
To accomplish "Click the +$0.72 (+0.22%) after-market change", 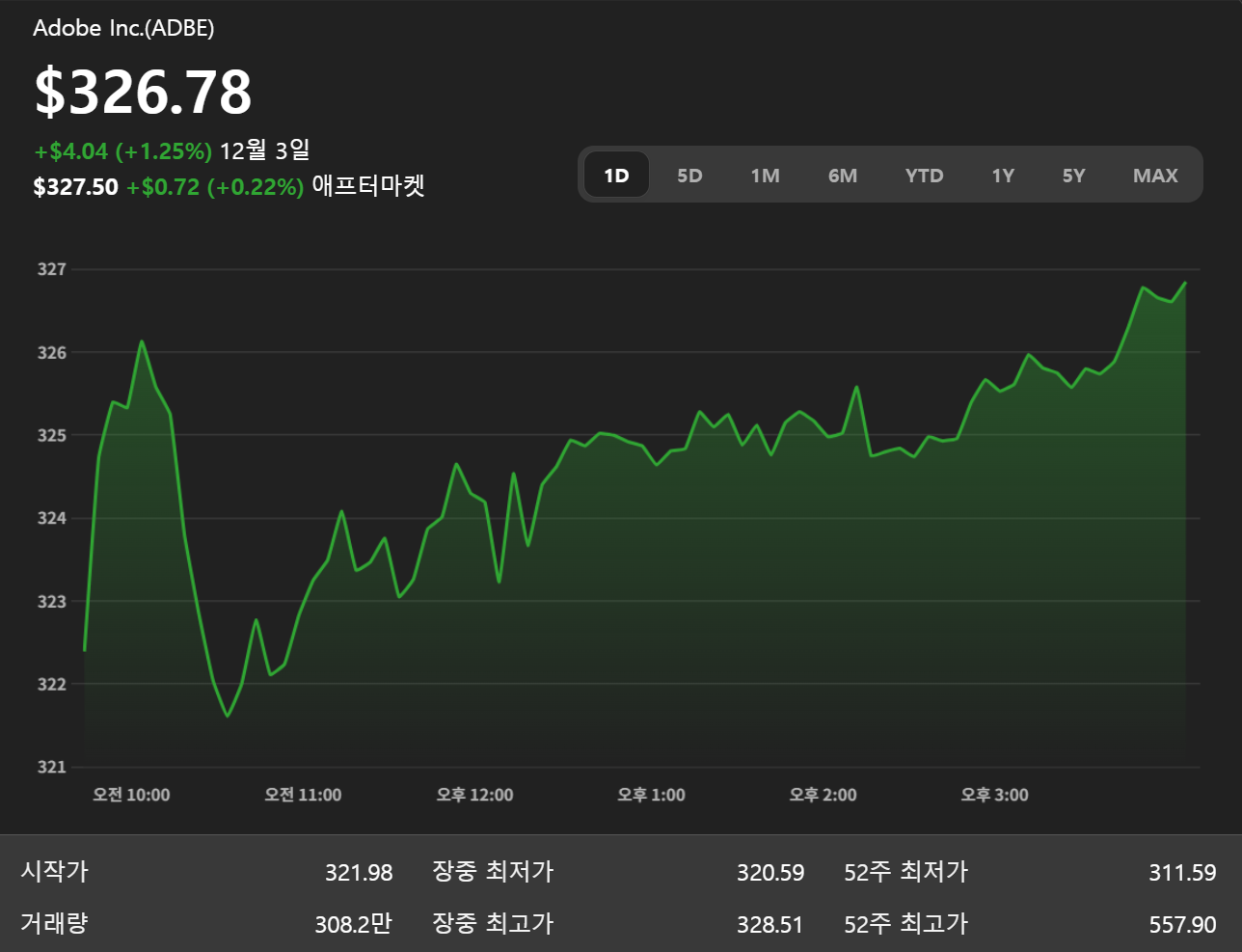I will [x=215, y=187].
